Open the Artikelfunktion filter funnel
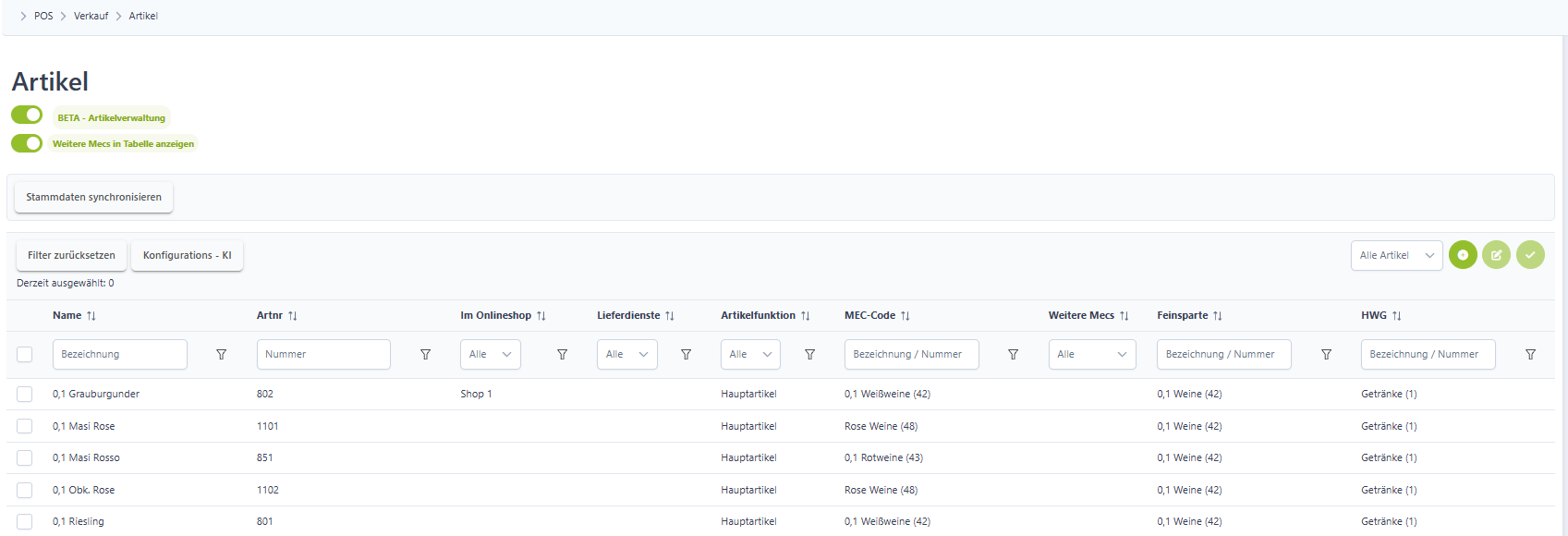Viewport: 1568px width, 536px height. tap(809, 355)
